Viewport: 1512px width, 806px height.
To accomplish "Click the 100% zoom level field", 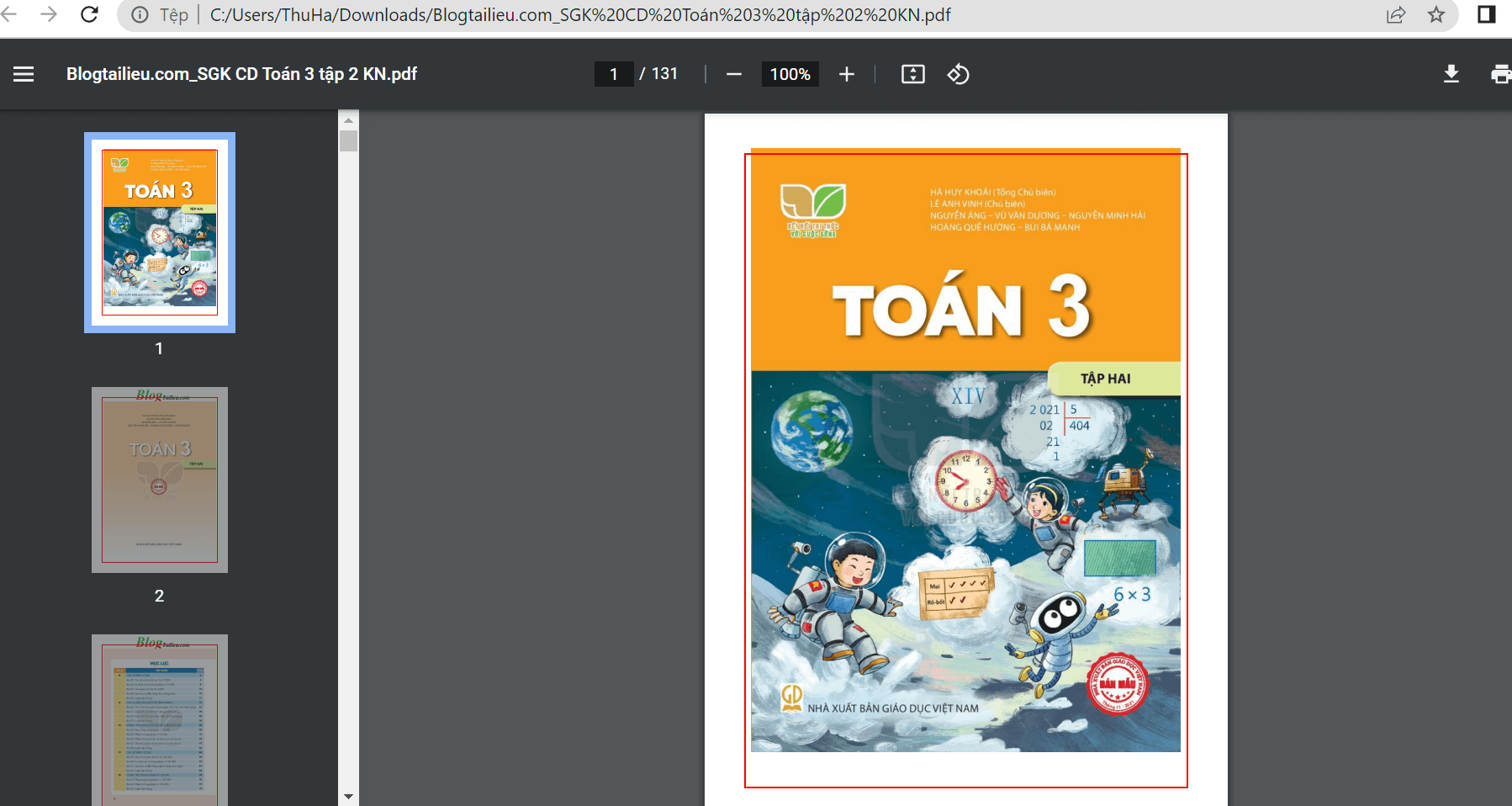I will coord(790,74).
